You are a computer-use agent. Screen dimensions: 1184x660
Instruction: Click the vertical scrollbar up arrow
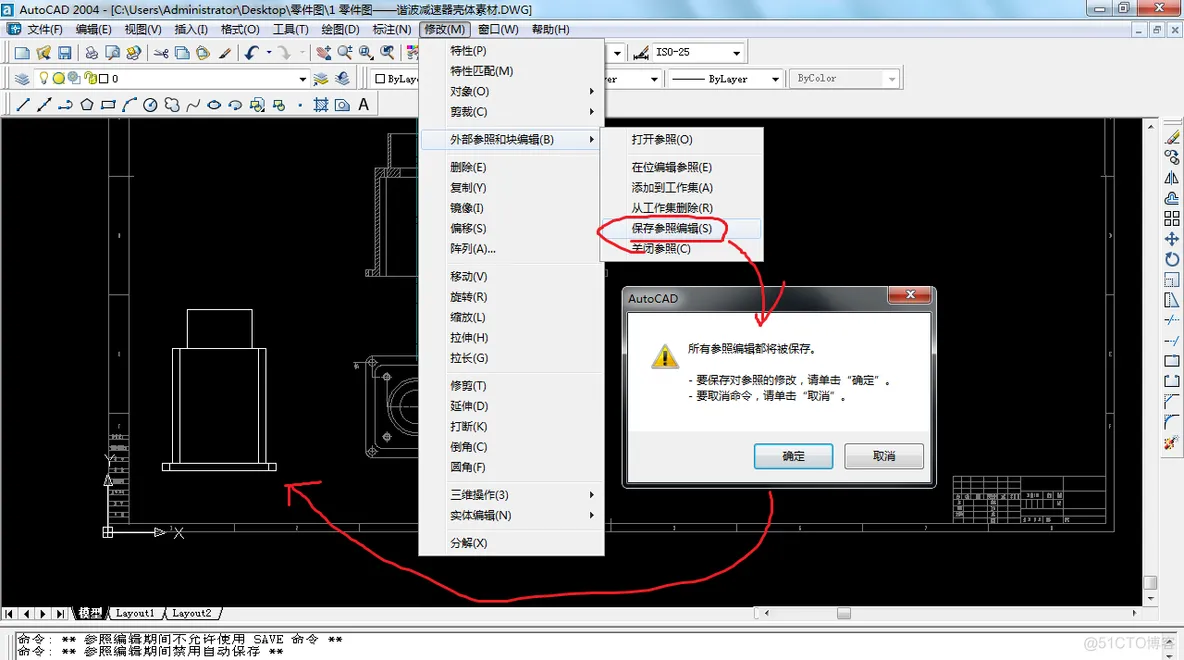pos(1150,126)
